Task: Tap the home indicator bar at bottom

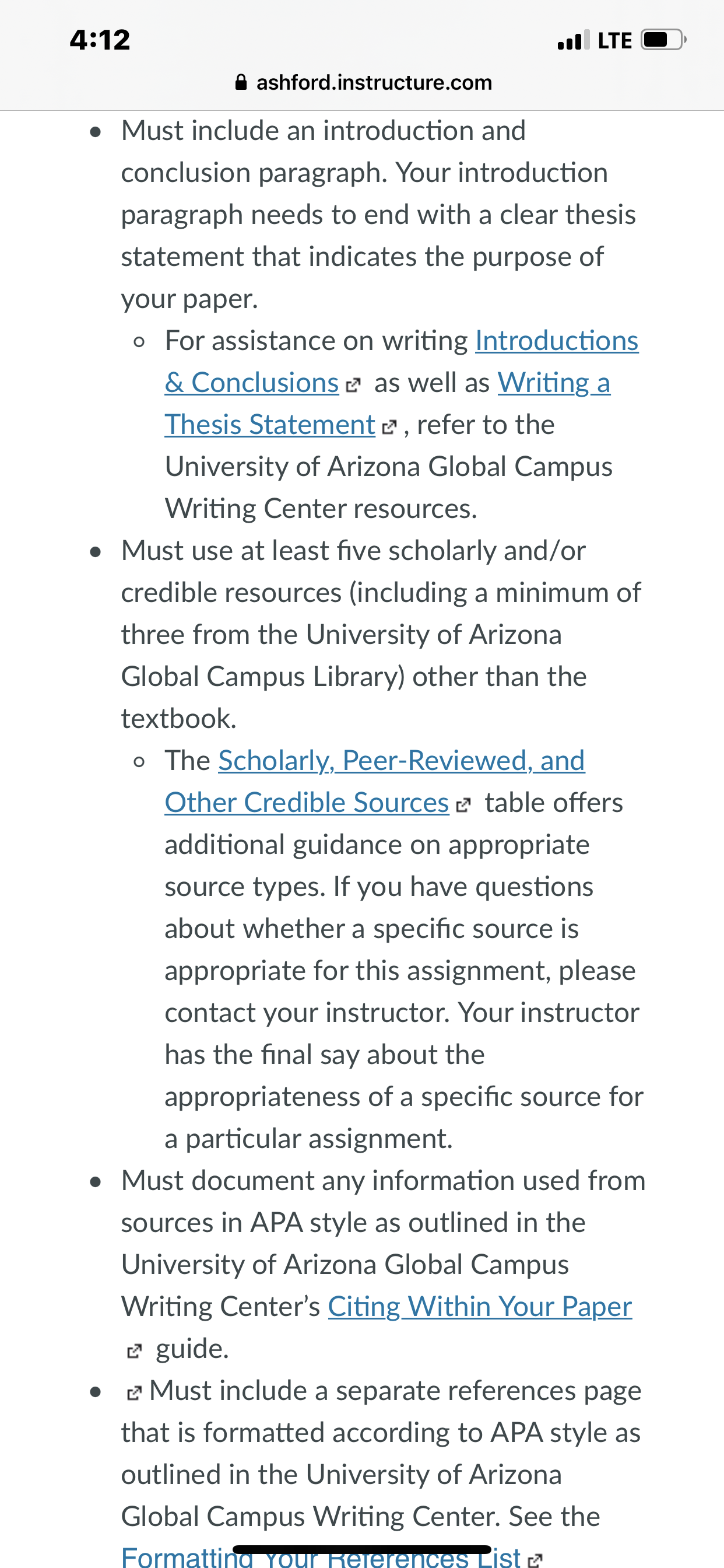Action: tap(362, 1549)
